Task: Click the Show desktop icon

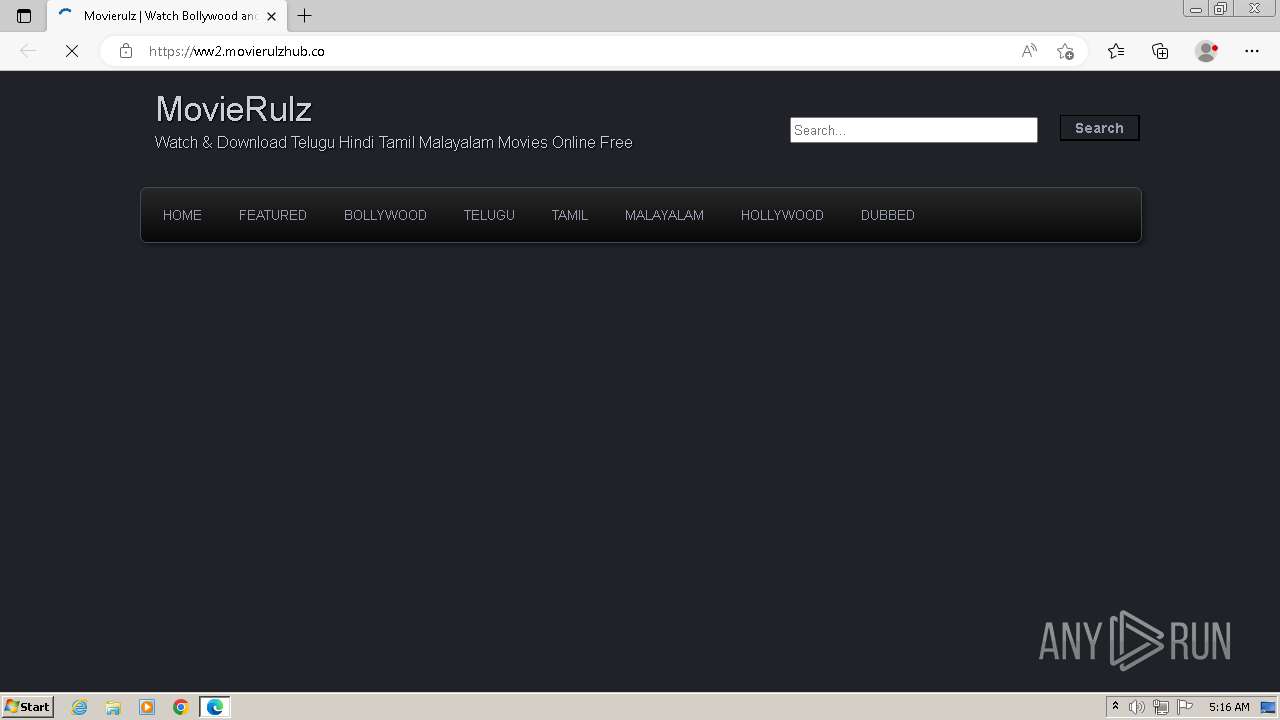Action: pos(1268,707)
